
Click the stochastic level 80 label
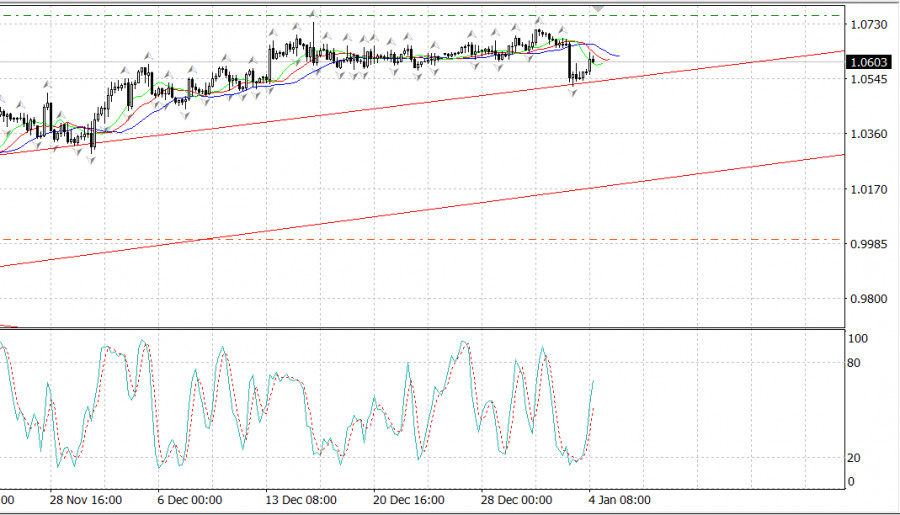pos(855,363)
